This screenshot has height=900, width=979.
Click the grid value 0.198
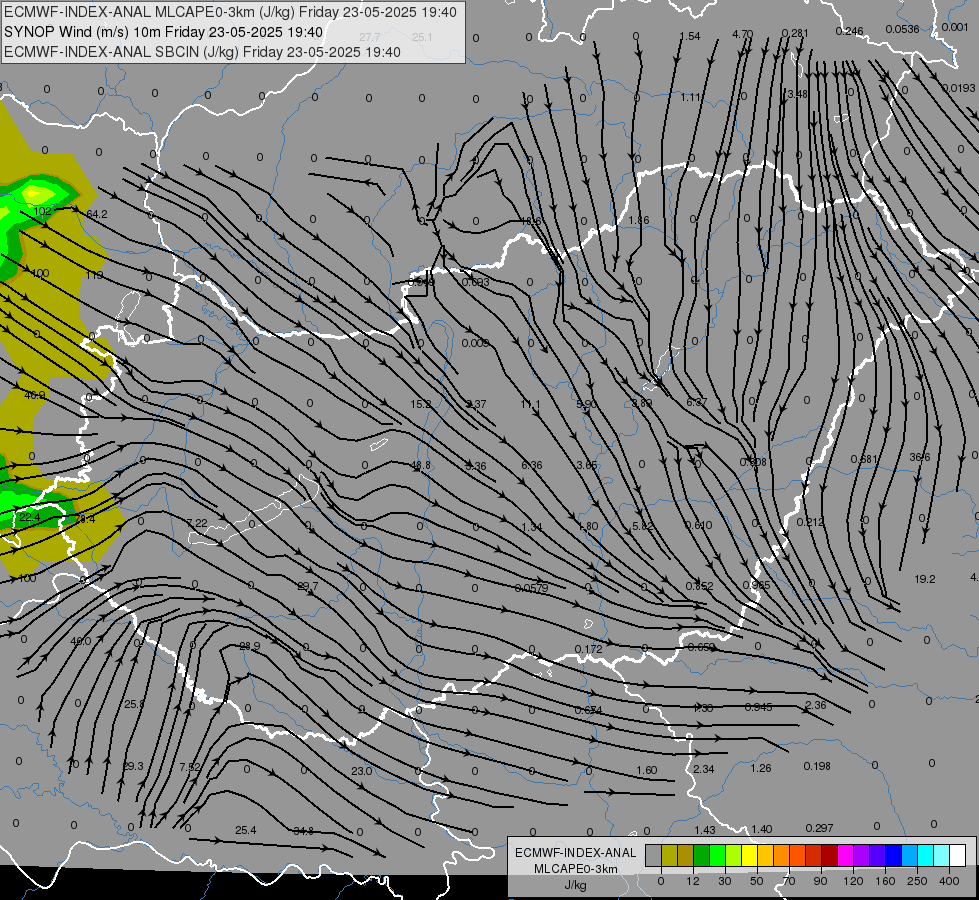click(817, 766)
